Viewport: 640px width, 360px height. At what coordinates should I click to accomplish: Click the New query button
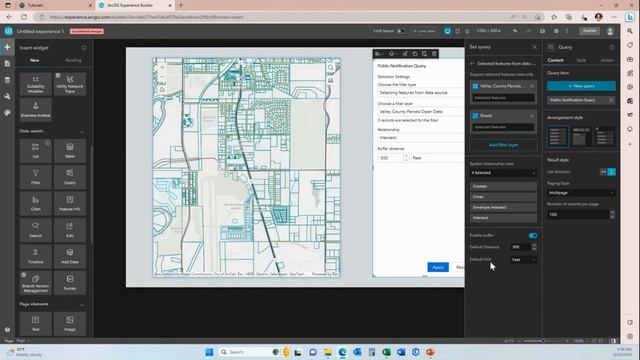click(581, 86)
